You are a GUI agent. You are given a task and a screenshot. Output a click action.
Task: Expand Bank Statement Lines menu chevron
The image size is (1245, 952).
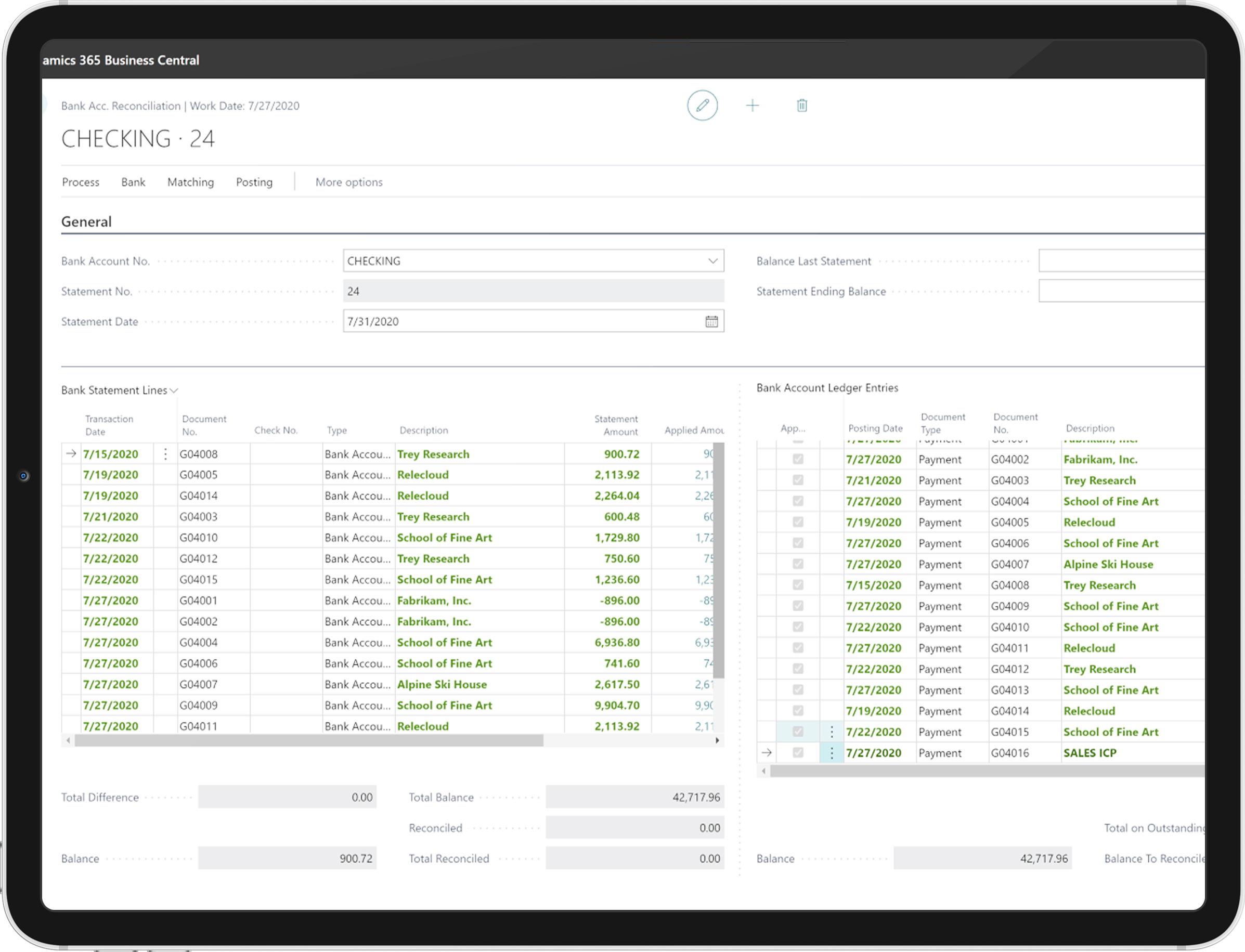click(x=174, y=390)
